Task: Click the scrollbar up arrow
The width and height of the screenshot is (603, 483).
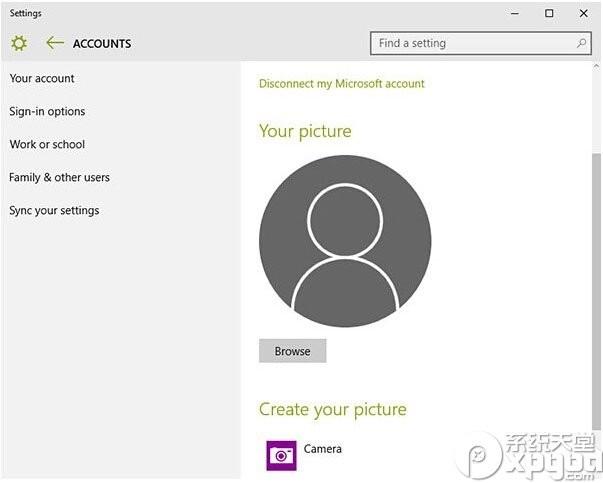Action: [x=596, y=66]
